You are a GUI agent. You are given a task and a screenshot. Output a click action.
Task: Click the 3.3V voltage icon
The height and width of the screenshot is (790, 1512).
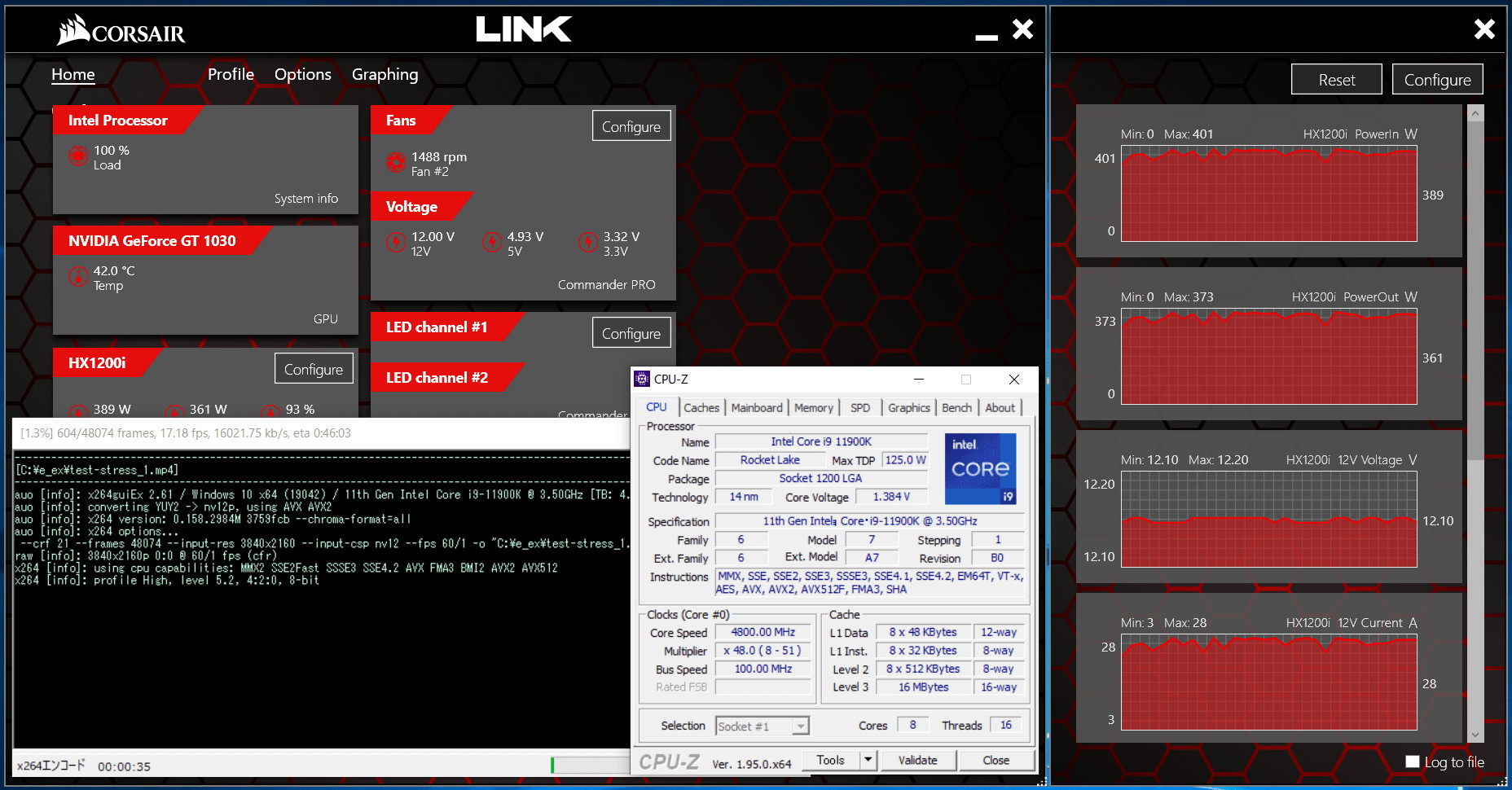click(588, 242)
